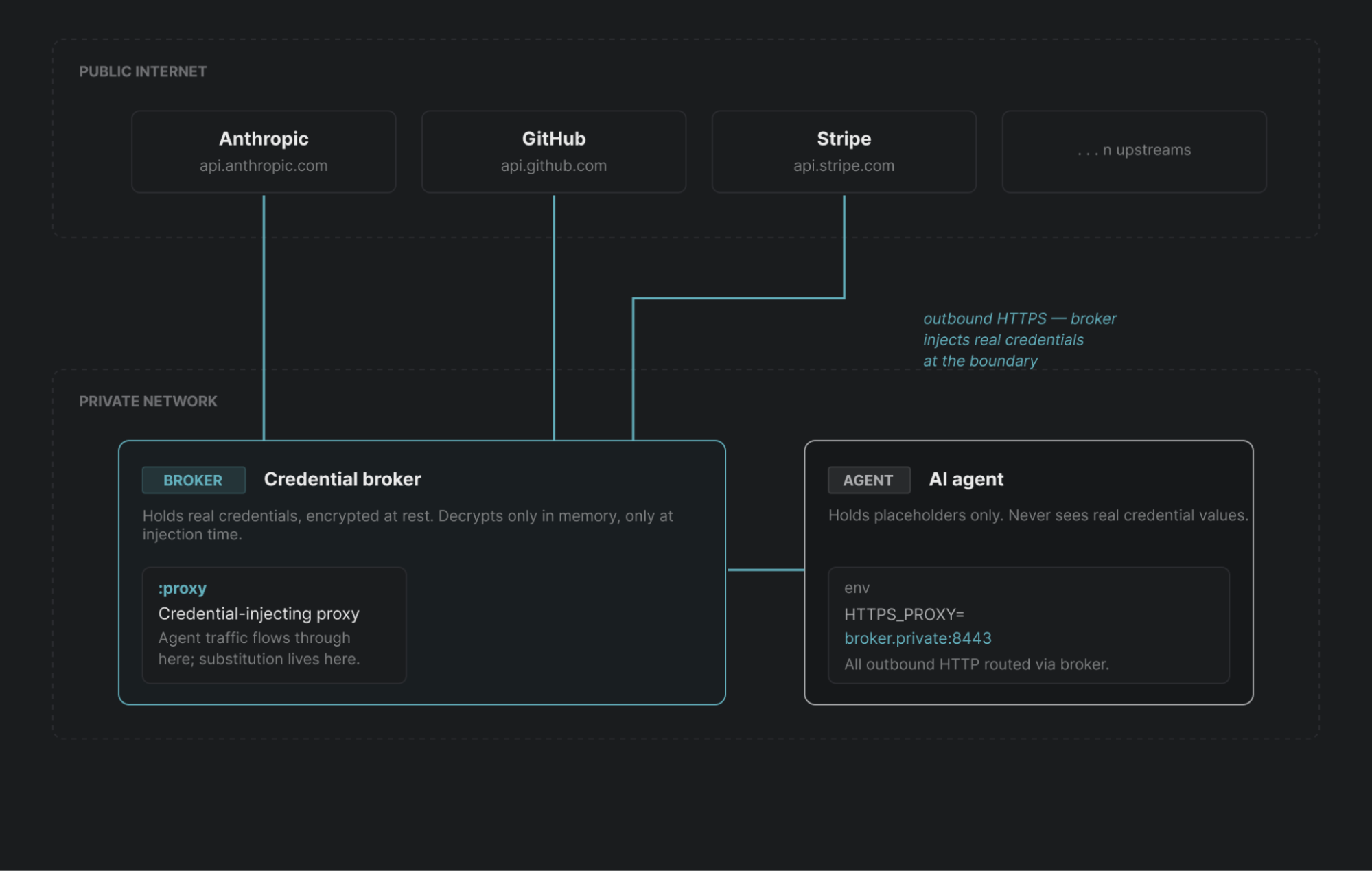Screen dimensions: 1372x871
Task: Click the '. . . n upstreams' placeholder text
Action: coord(1135,150)
